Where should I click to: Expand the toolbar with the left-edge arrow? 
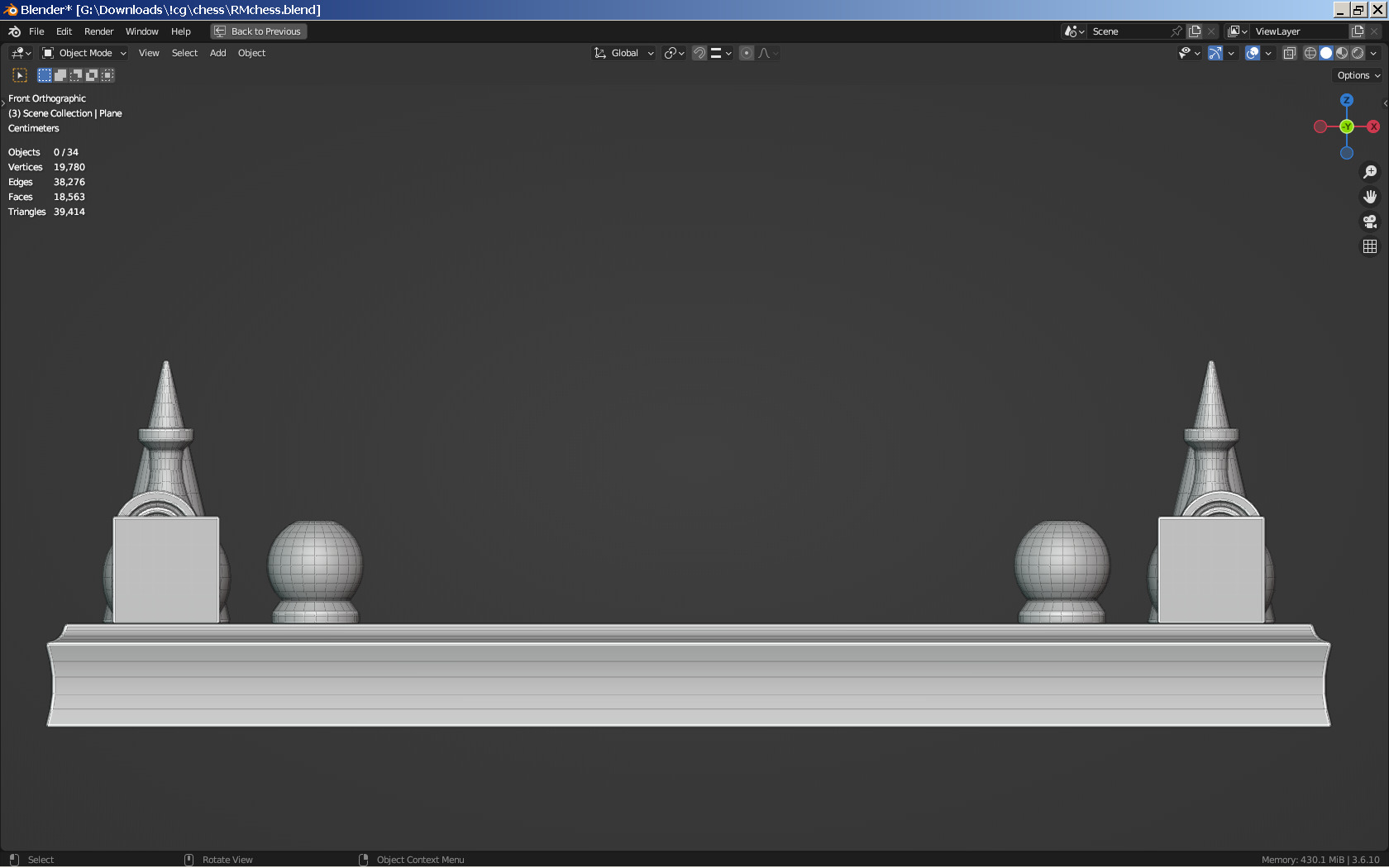(3, 103)
